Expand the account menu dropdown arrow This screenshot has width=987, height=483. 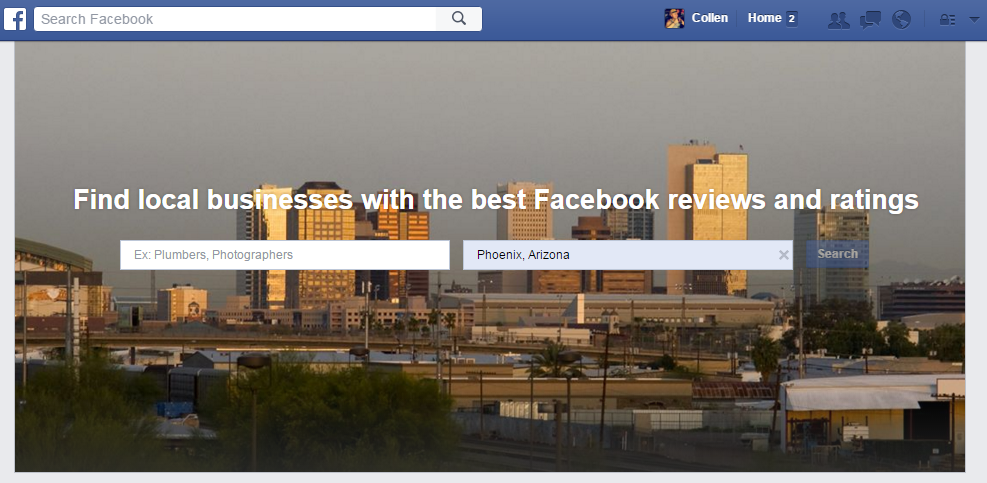(974, 20)
